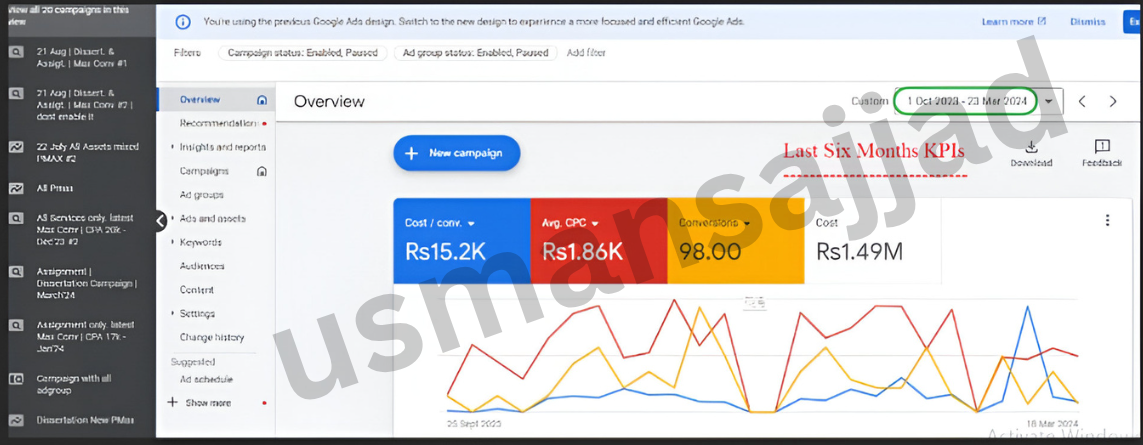
Task: Select Overview in the navigation
Action: coord(200,100)
